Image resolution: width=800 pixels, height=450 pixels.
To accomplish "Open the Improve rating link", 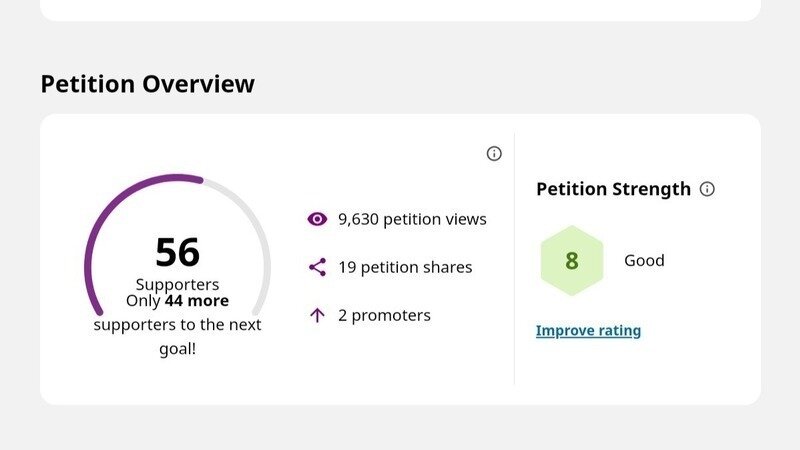I will click(588, 331).
